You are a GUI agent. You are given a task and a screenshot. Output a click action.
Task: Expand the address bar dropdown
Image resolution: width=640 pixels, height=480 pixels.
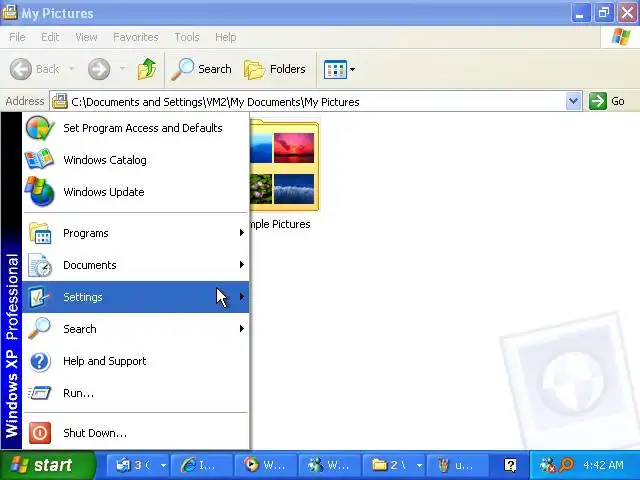click(x=573, y=101)
